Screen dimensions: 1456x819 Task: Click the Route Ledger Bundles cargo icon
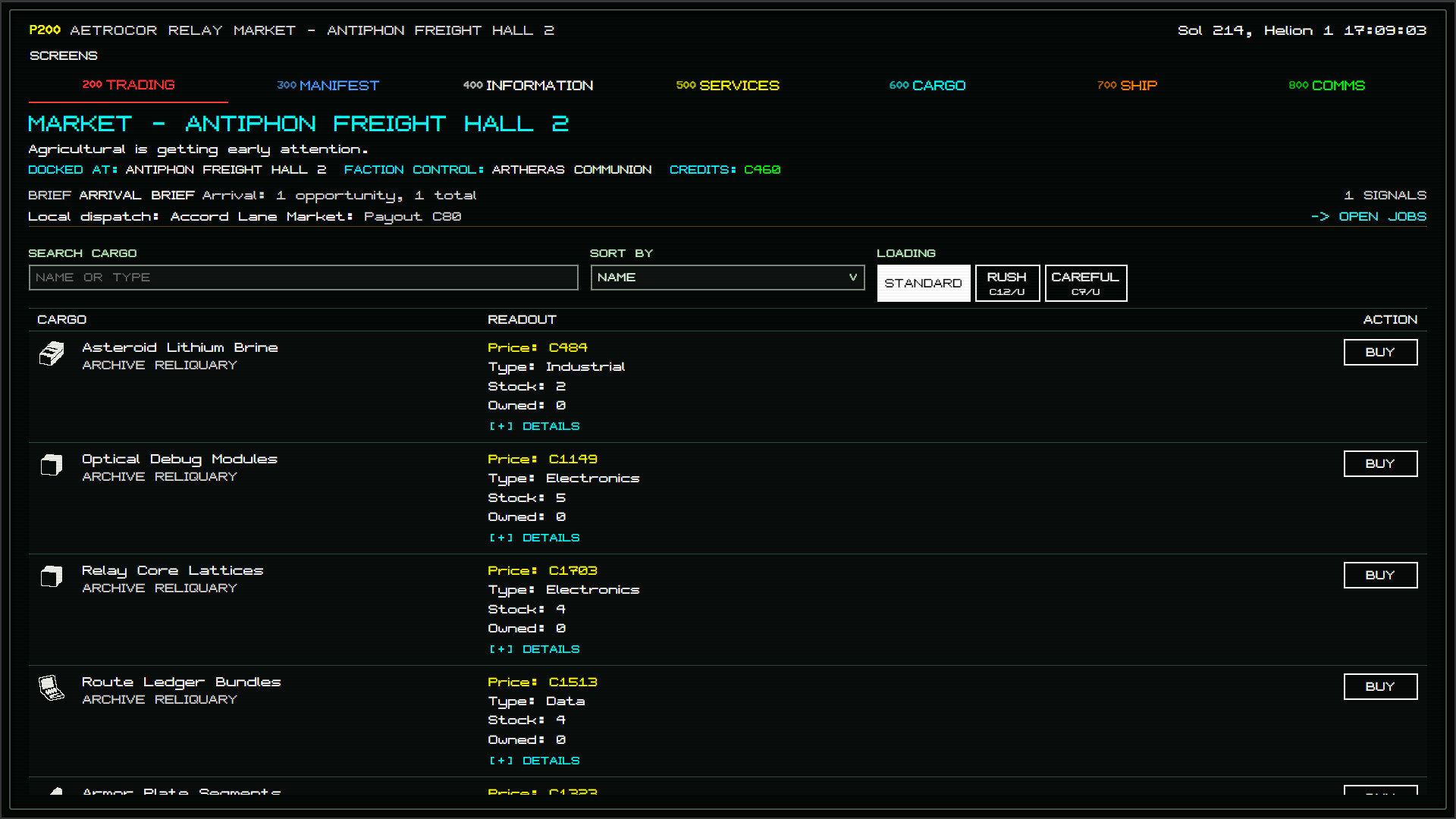(x=52, y=689)
